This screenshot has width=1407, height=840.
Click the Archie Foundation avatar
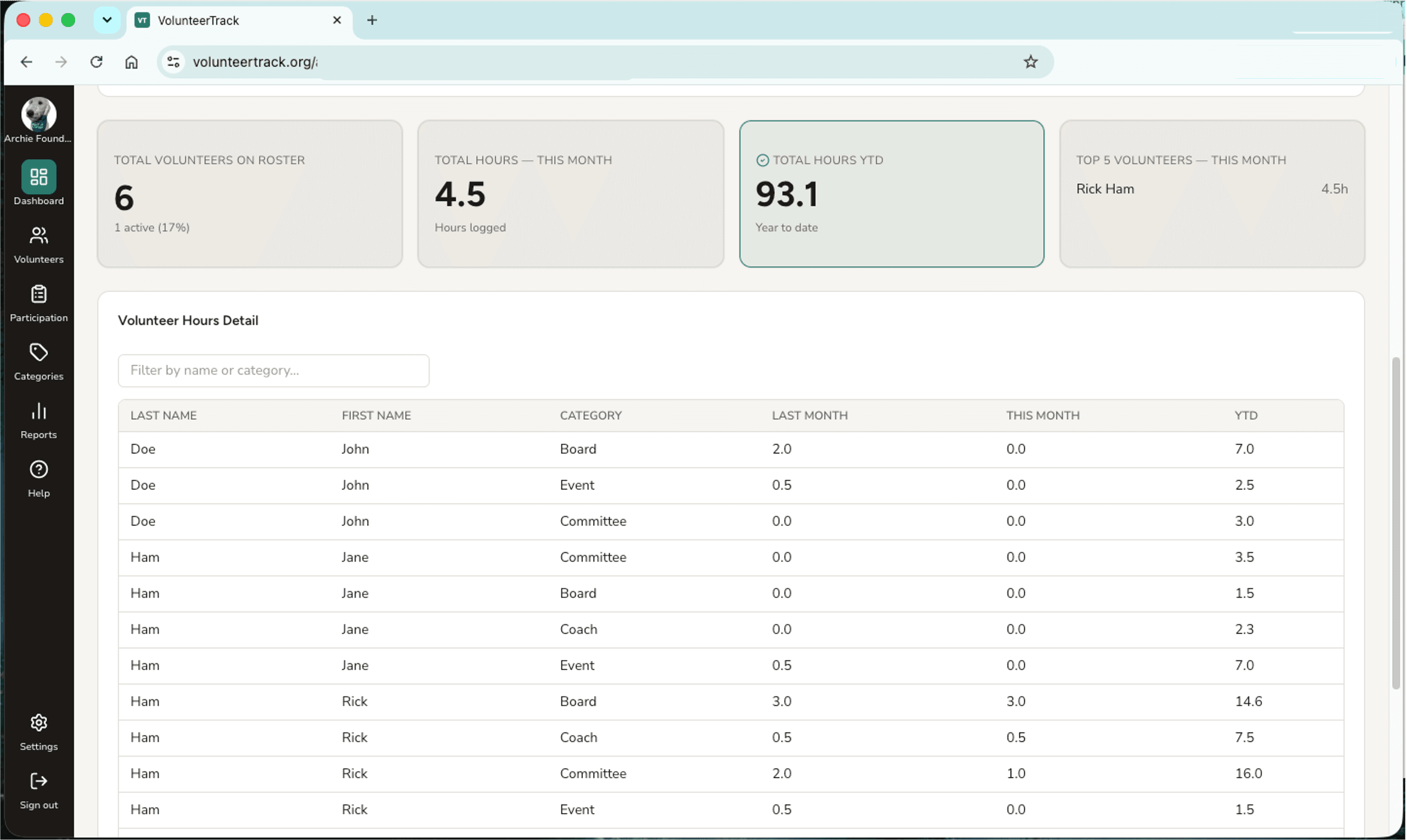pyautogui.click(x=39, y=114)
